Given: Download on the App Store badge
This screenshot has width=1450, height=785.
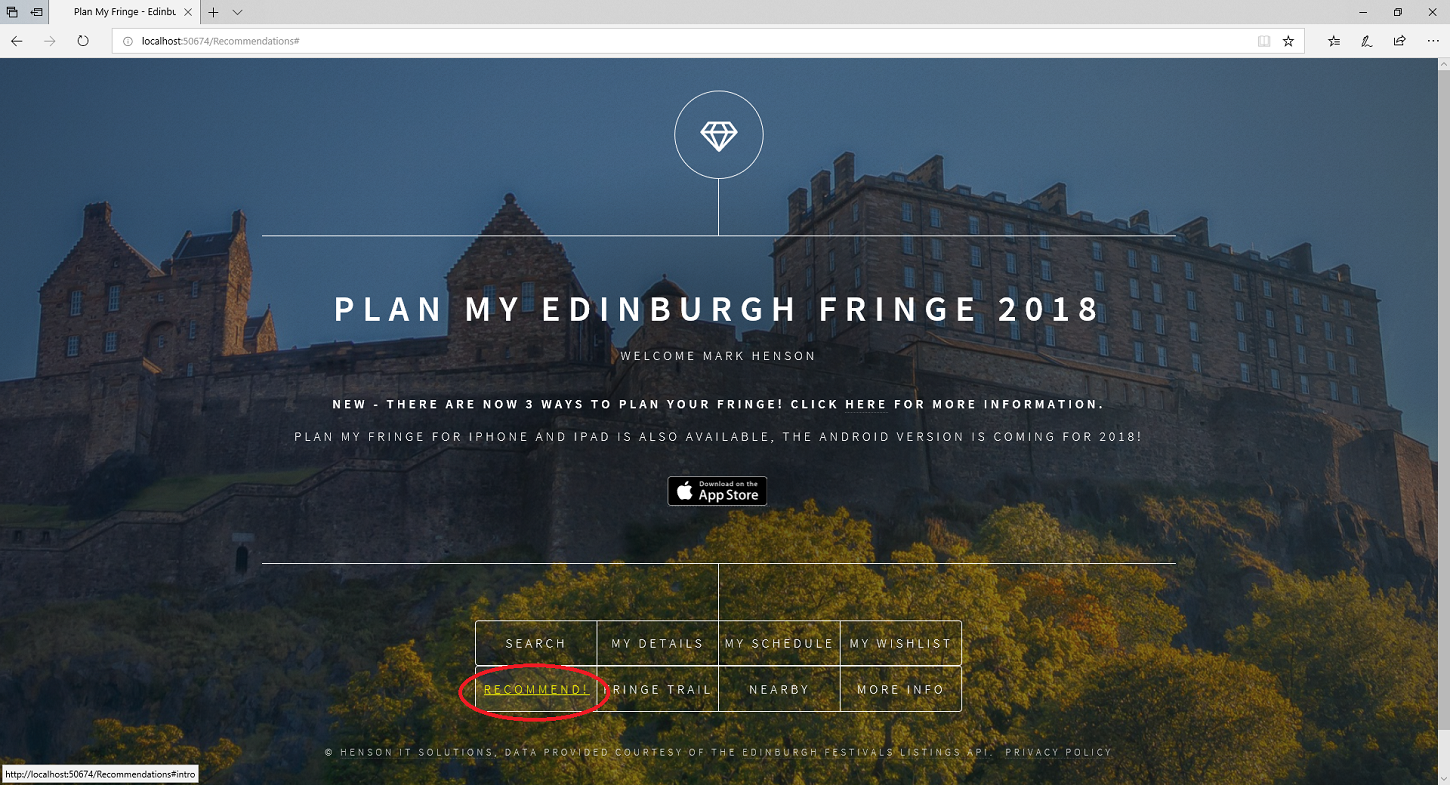Looking at the screenshot, I should point(717,491).
